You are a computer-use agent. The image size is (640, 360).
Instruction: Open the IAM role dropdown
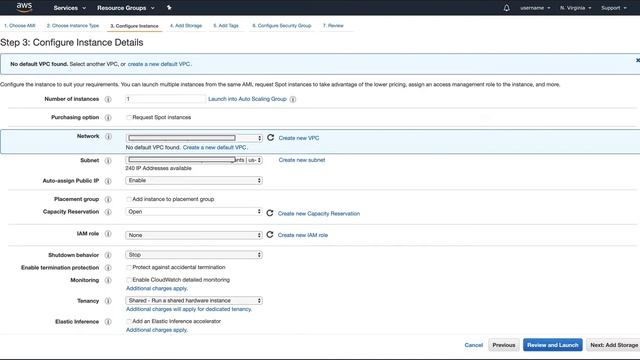[x=194, y=235]
